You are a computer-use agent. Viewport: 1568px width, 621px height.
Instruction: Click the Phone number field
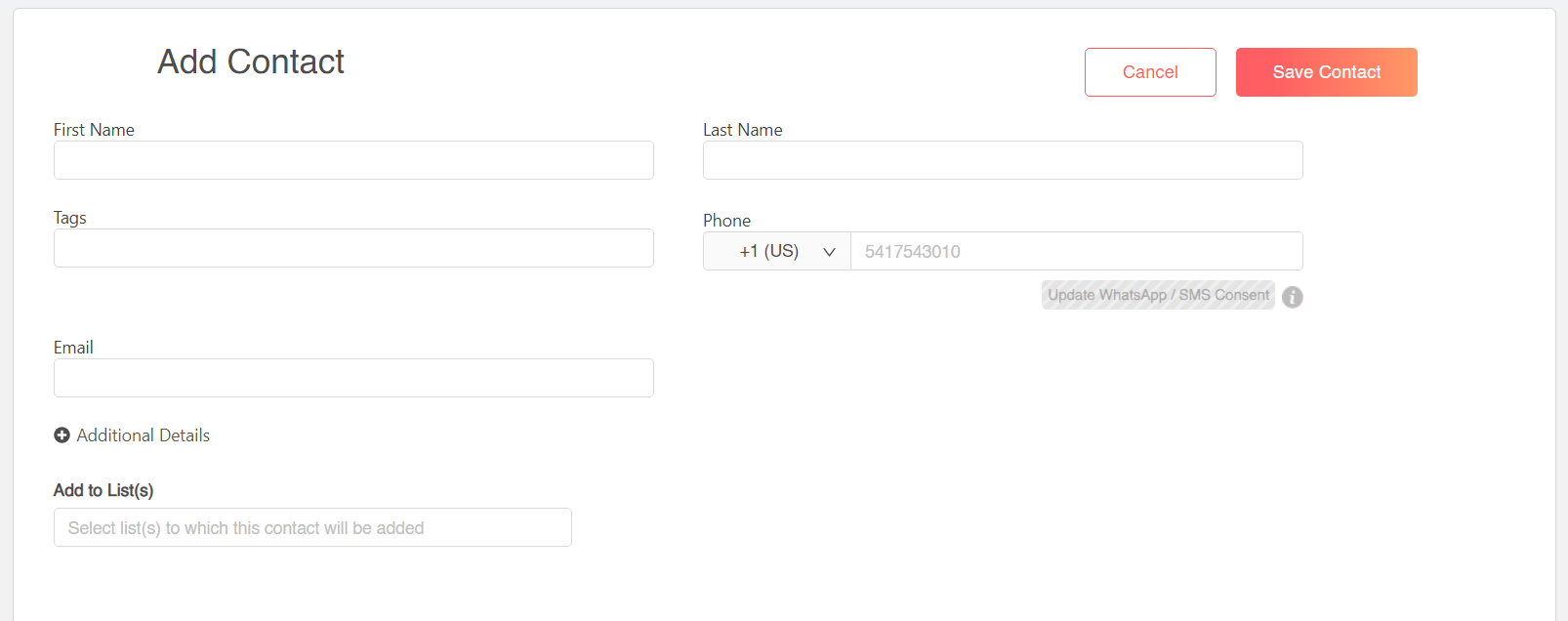pos(1077,251)
